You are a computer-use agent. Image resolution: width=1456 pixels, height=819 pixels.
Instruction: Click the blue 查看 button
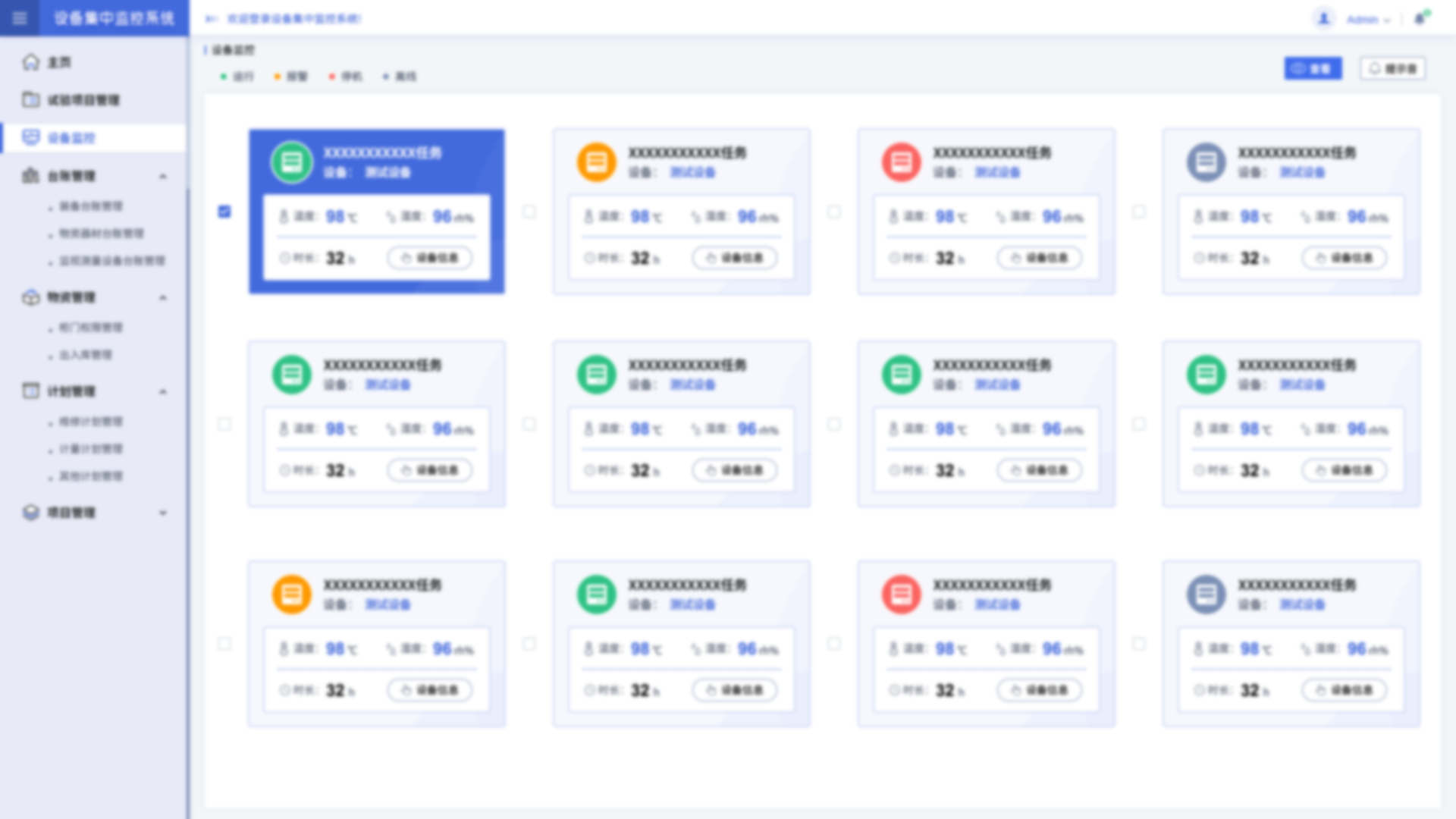click(1313, 68)
